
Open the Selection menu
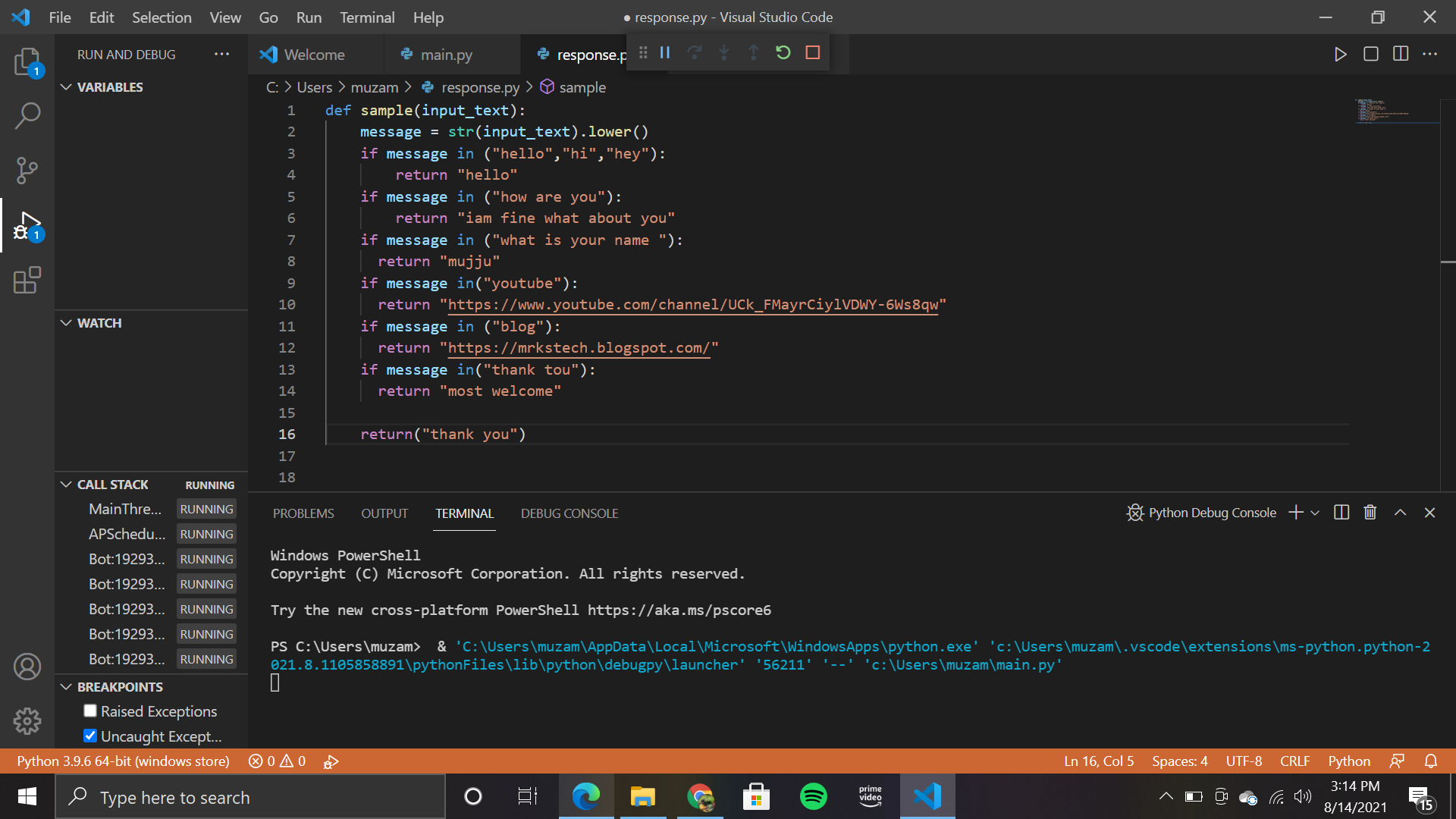click(x=162, y=17)
